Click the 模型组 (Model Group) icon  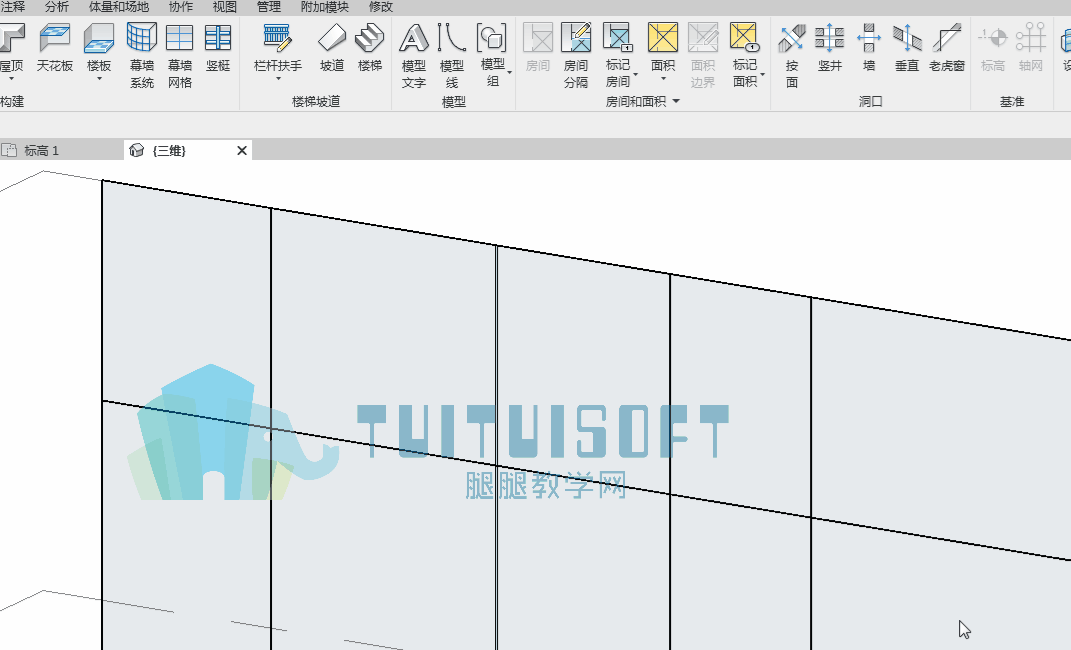point(492,38)
